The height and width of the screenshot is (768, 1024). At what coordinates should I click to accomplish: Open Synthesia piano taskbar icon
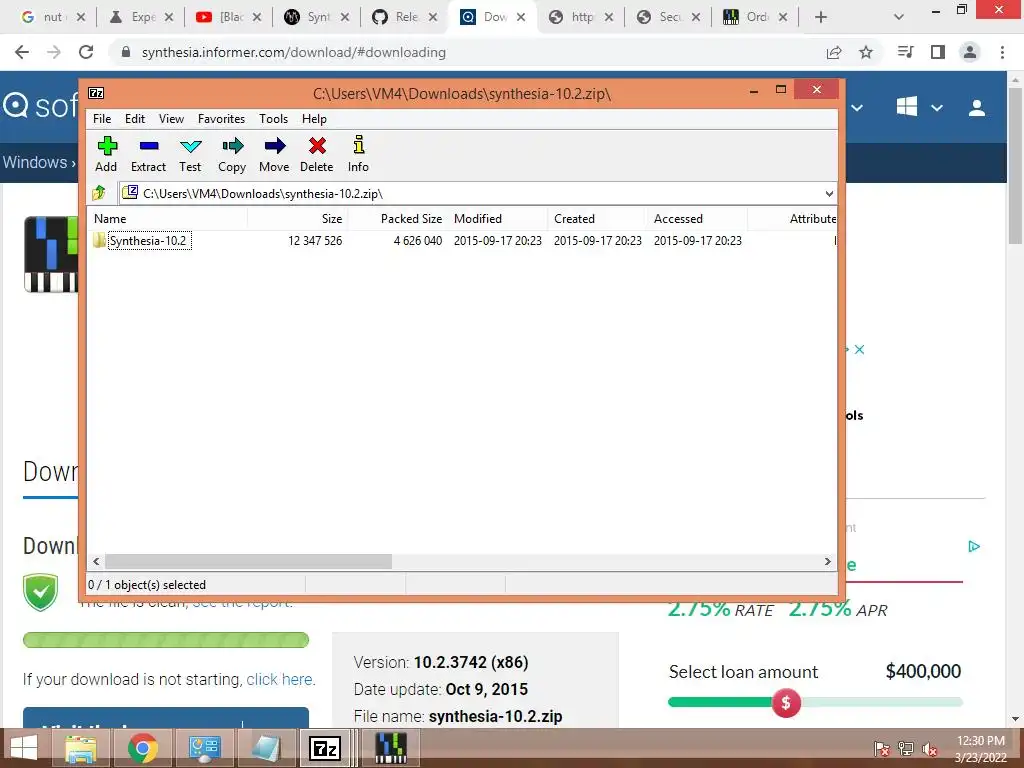click(x=391, y=748)
